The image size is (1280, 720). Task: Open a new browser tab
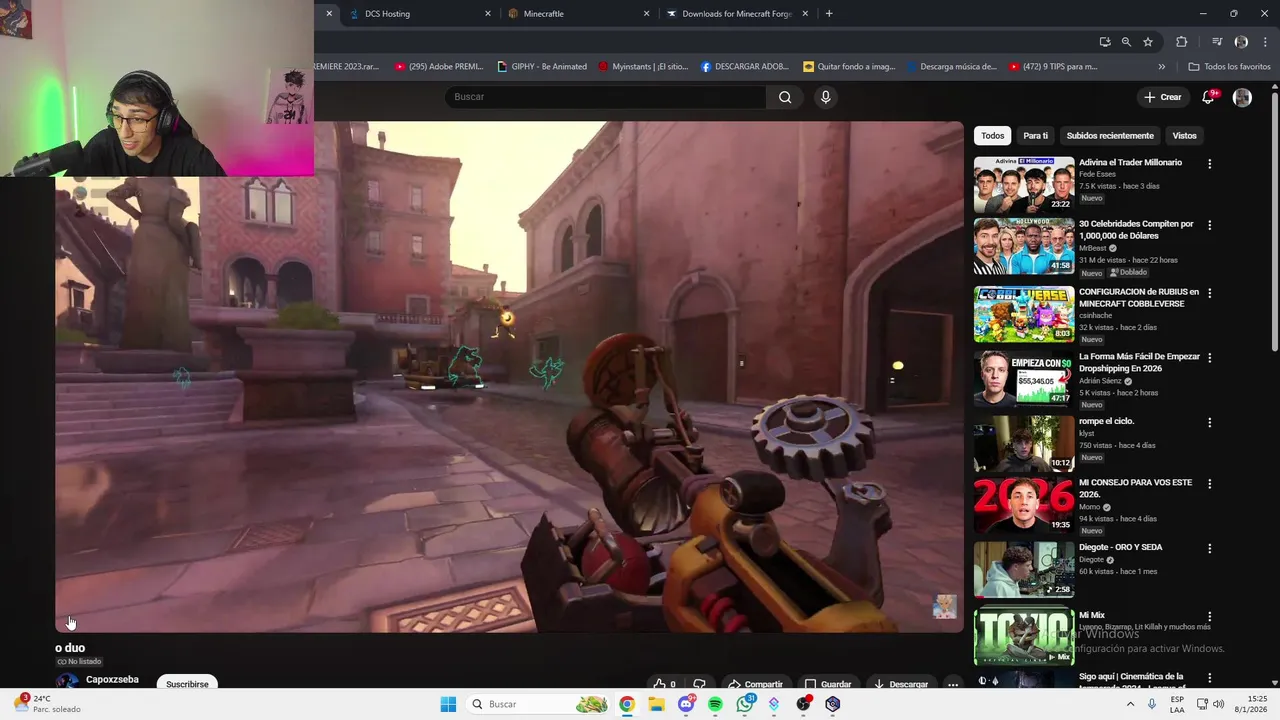coord(829,14)
